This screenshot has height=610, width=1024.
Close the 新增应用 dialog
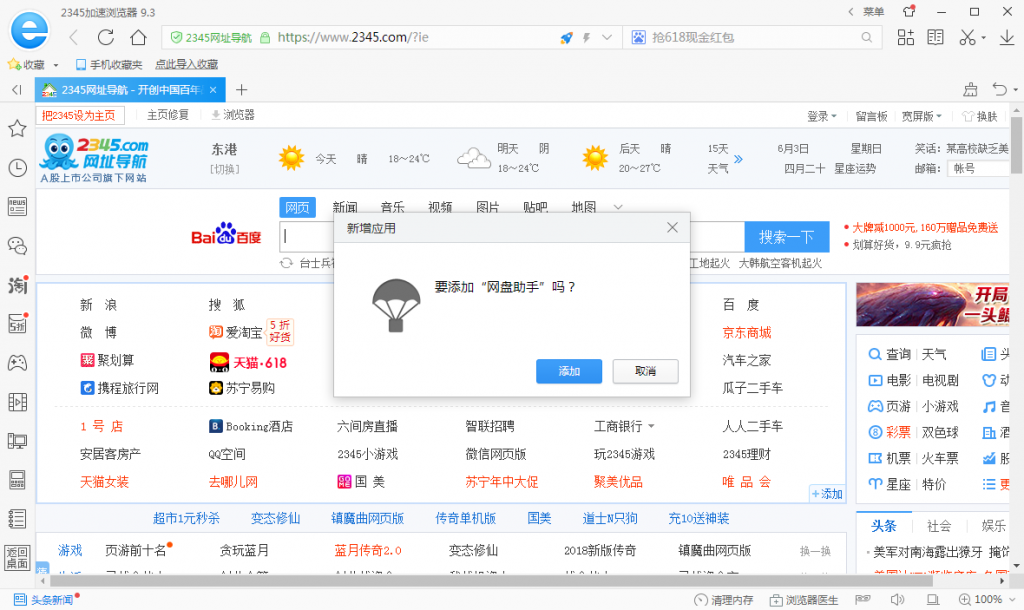[672, 227]
